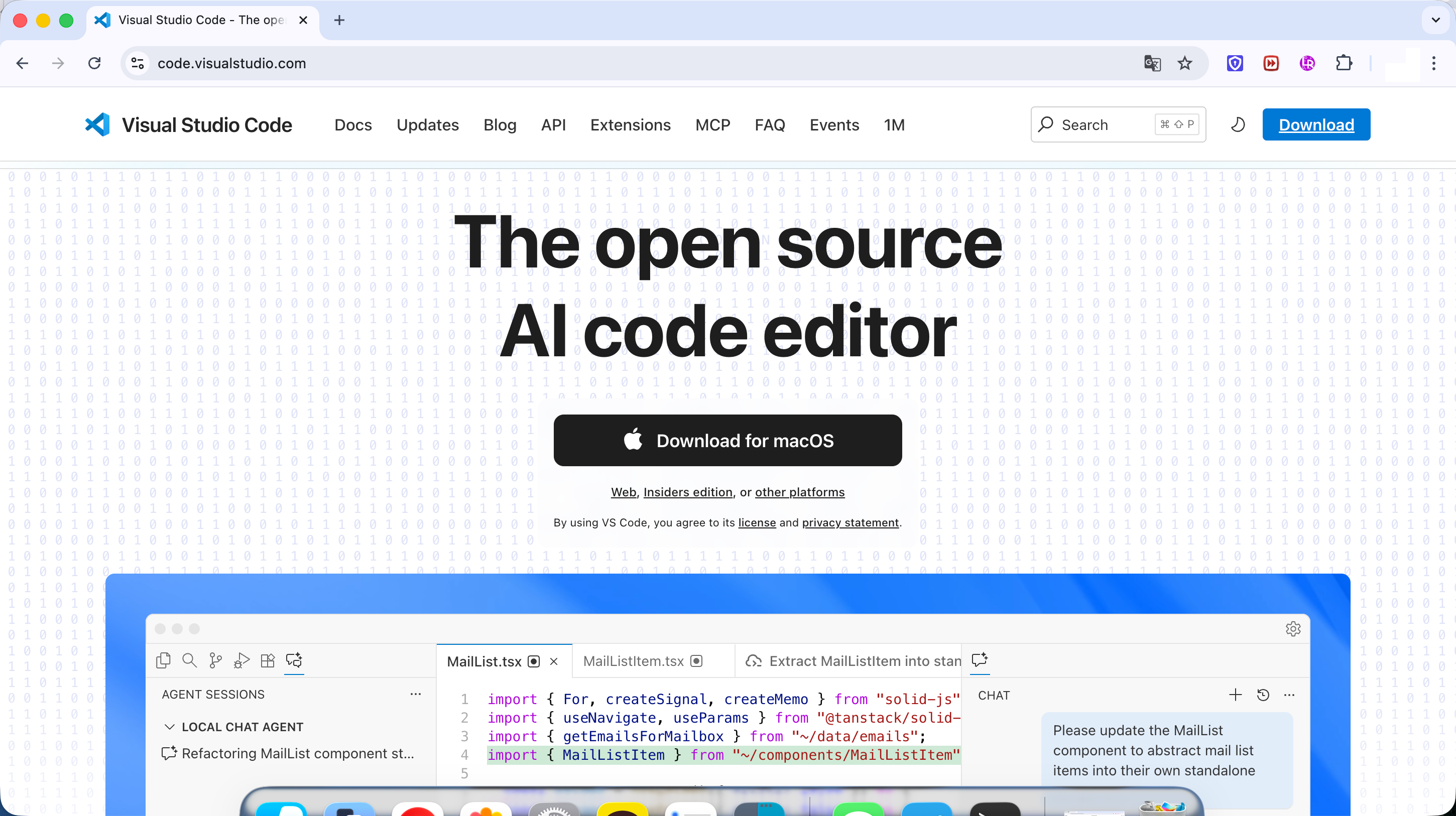Click the chat sparkle icon above CHAT panel

click(980, 659)
